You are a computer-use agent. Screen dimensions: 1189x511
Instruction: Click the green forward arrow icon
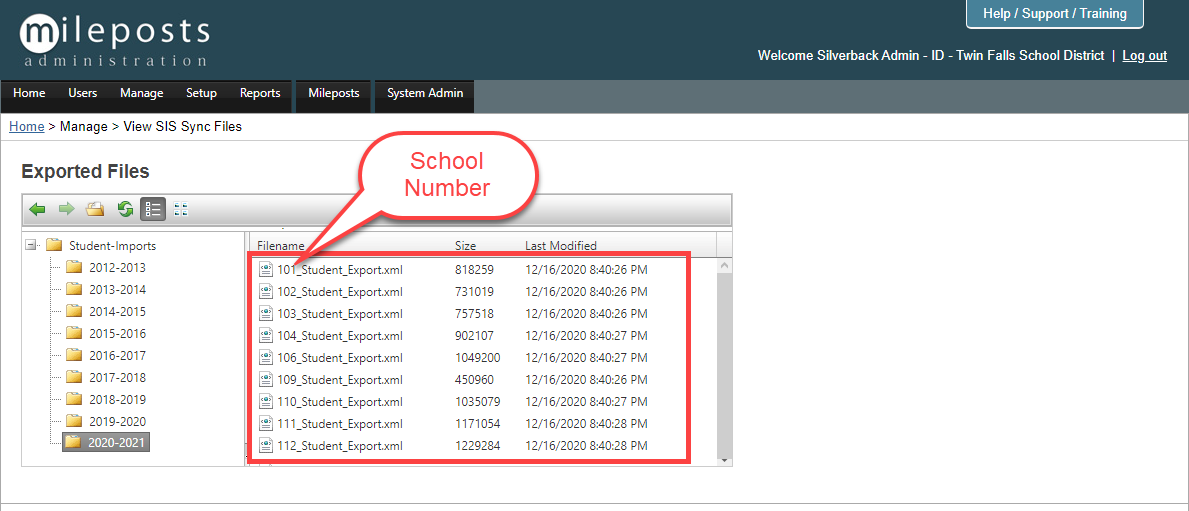pos(66,208)
